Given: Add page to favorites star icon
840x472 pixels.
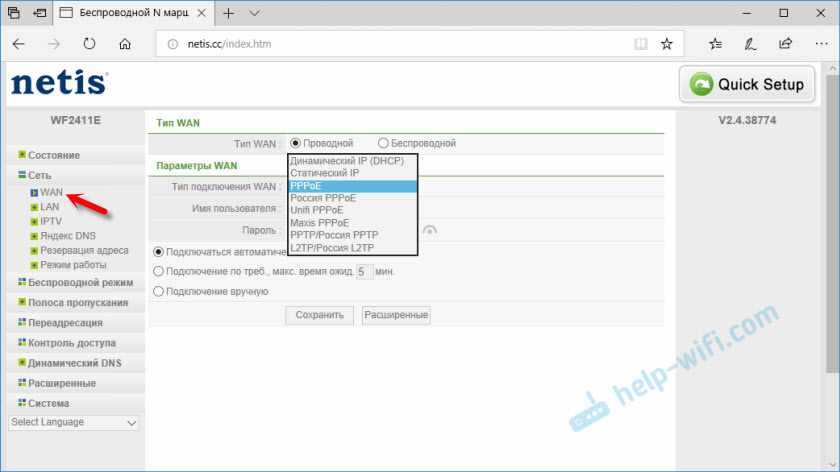Looking at the screenshot, I should pos(668,44).
